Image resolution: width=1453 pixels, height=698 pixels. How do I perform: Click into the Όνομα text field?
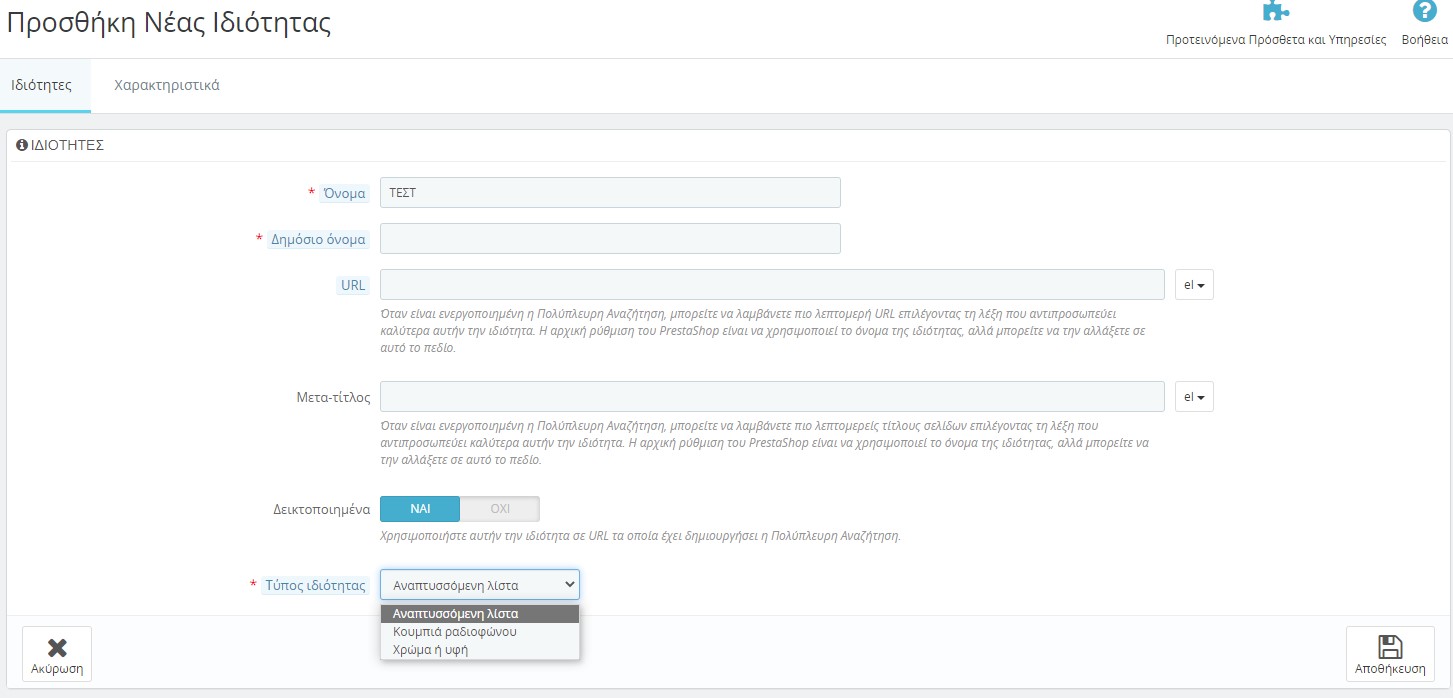click(610, 193)
